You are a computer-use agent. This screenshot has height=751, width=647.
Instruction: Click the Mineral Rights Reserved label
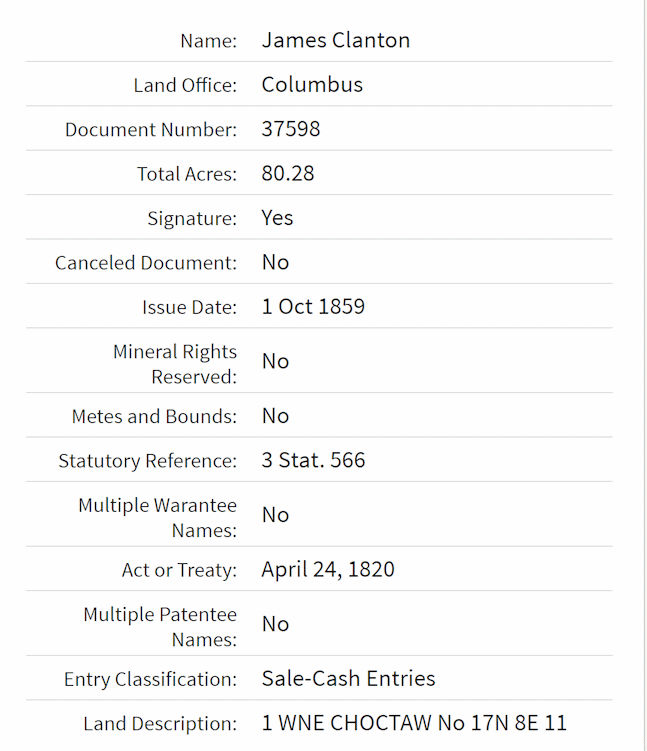[175, 364]
